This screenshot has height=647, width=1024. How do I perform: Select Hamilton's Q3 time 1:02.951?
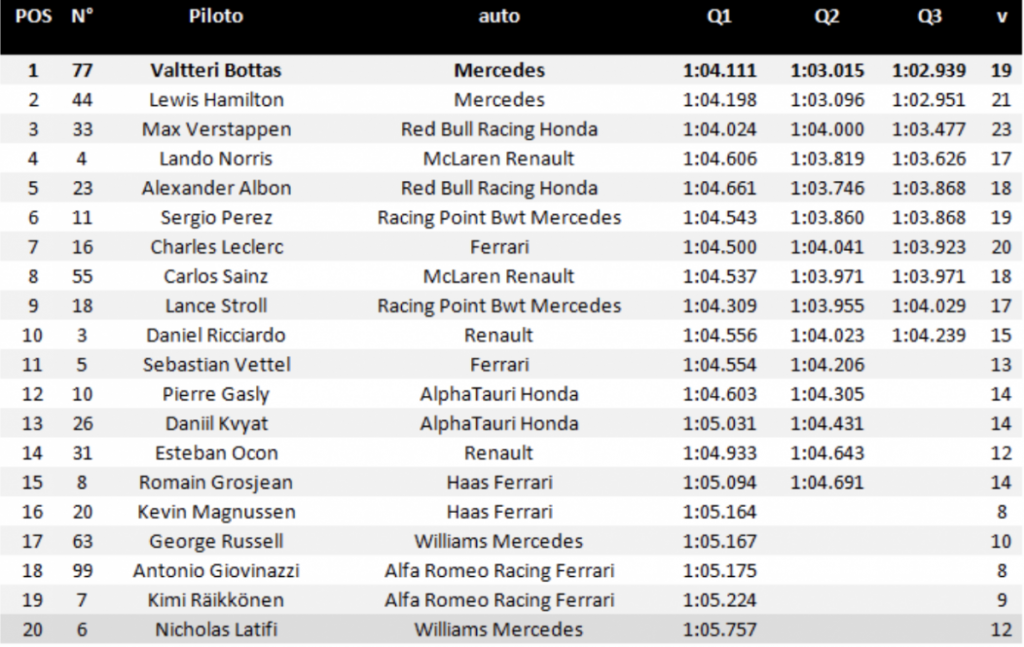[x=929, y=99]
